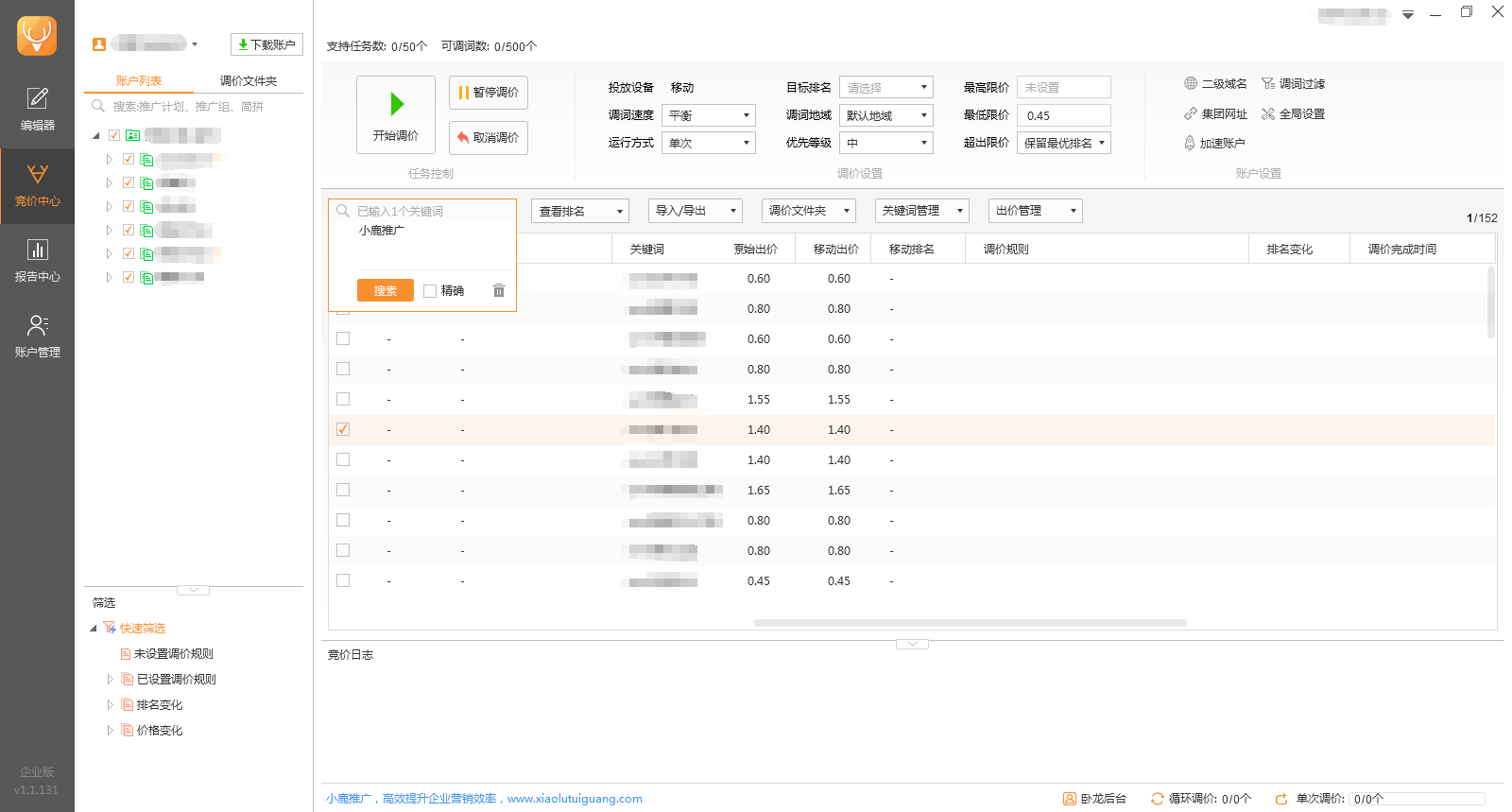1512x812 pixels.
Task: Expand the 价格变化 filter node
Action: 110,731
